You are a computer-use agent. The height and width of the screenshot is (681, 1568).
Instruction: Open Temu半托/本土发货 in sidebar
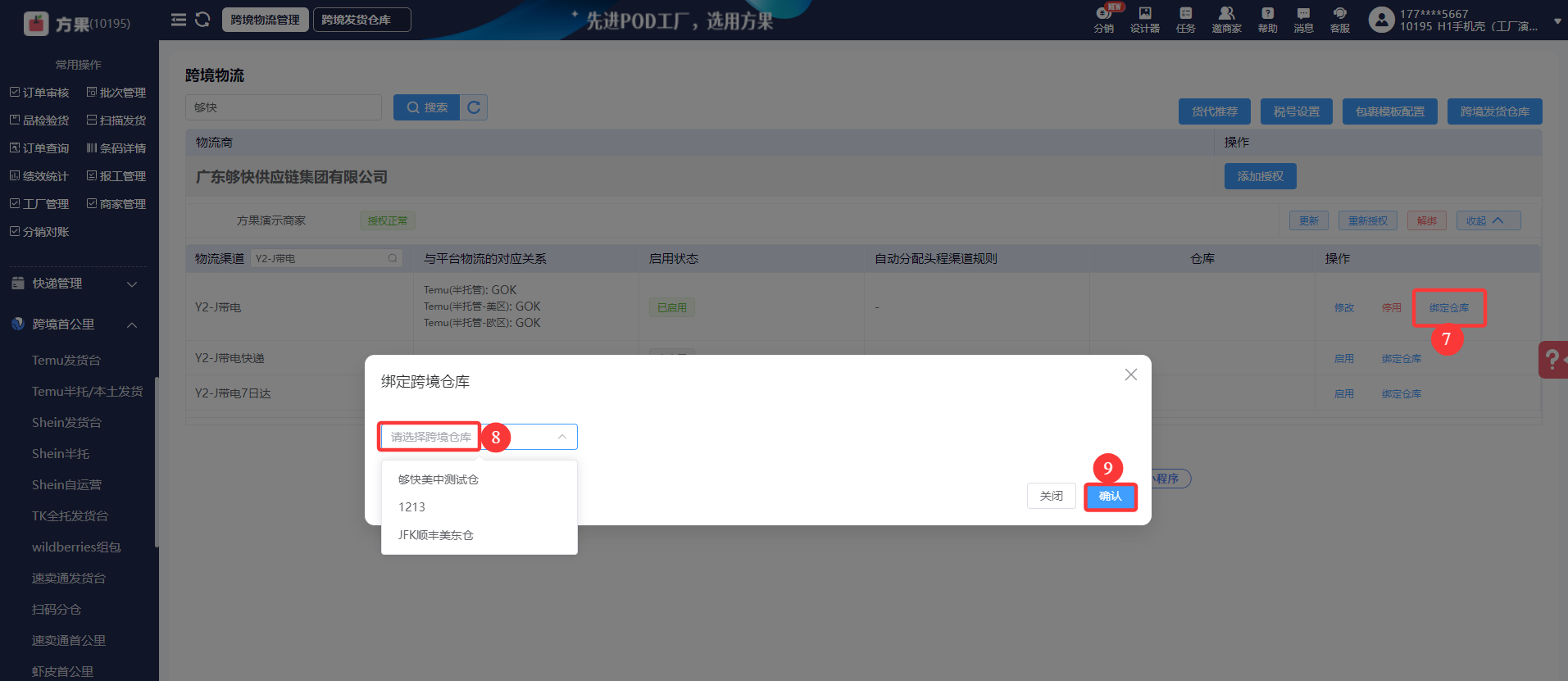pos(87,392)
